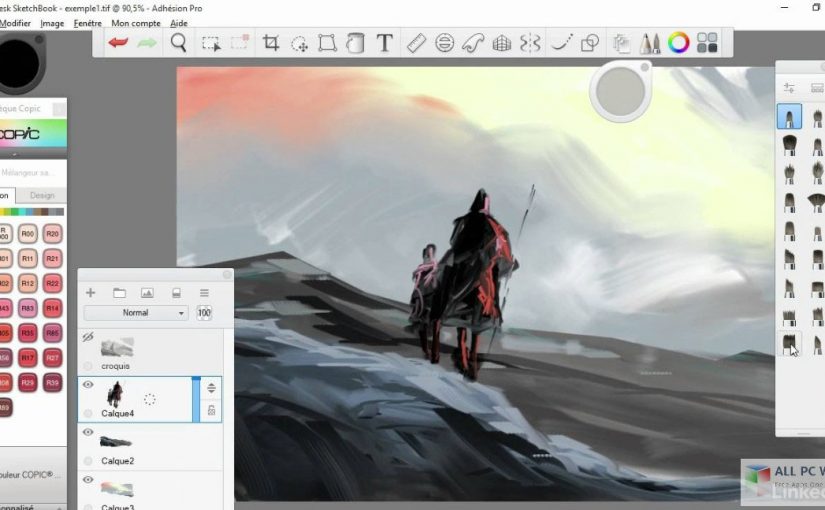Image resolution: width=825 pixels, height=510 pixels.
Task: Select Copic swatch R20
Action: coord(52,234)
